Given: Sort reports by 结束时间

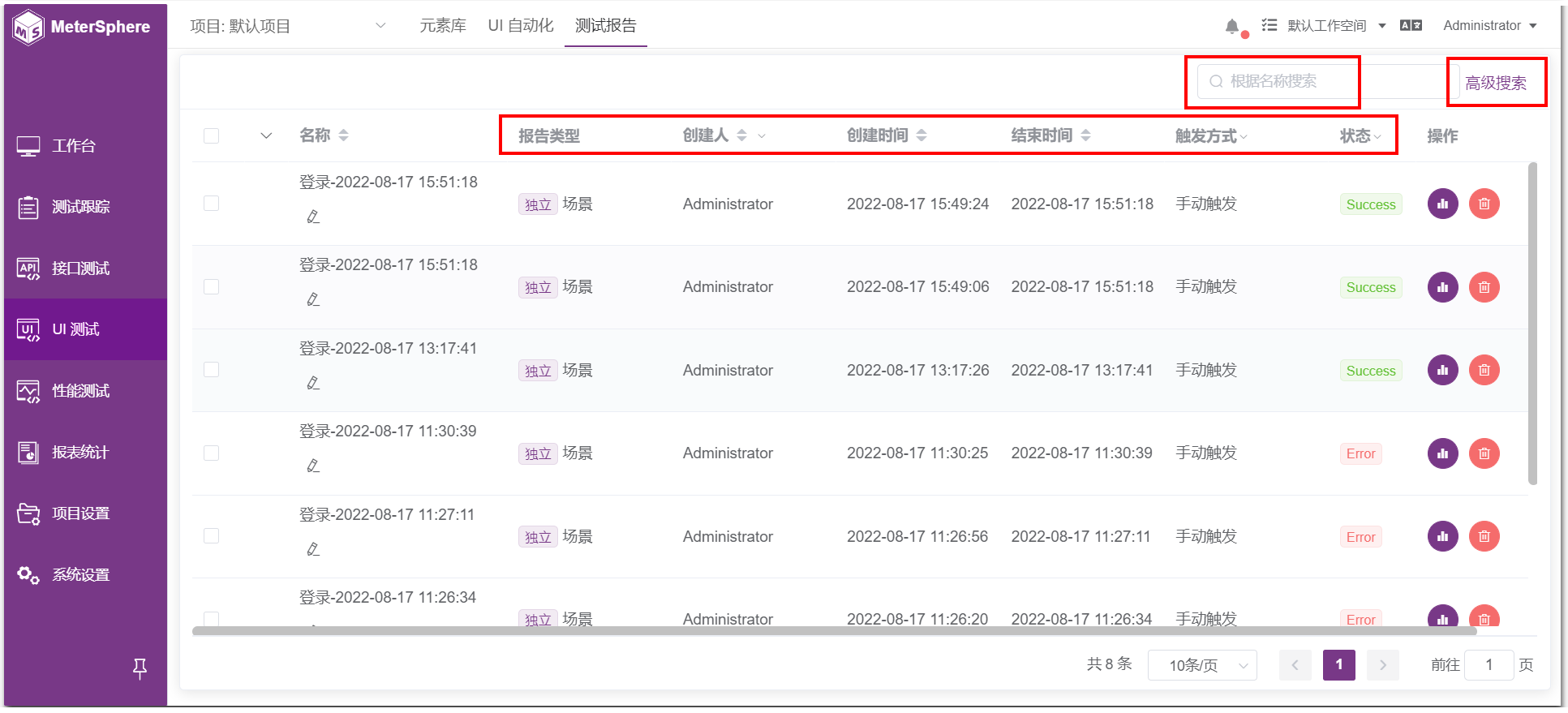Looking at the screenshot, I should coord(1085,135).
